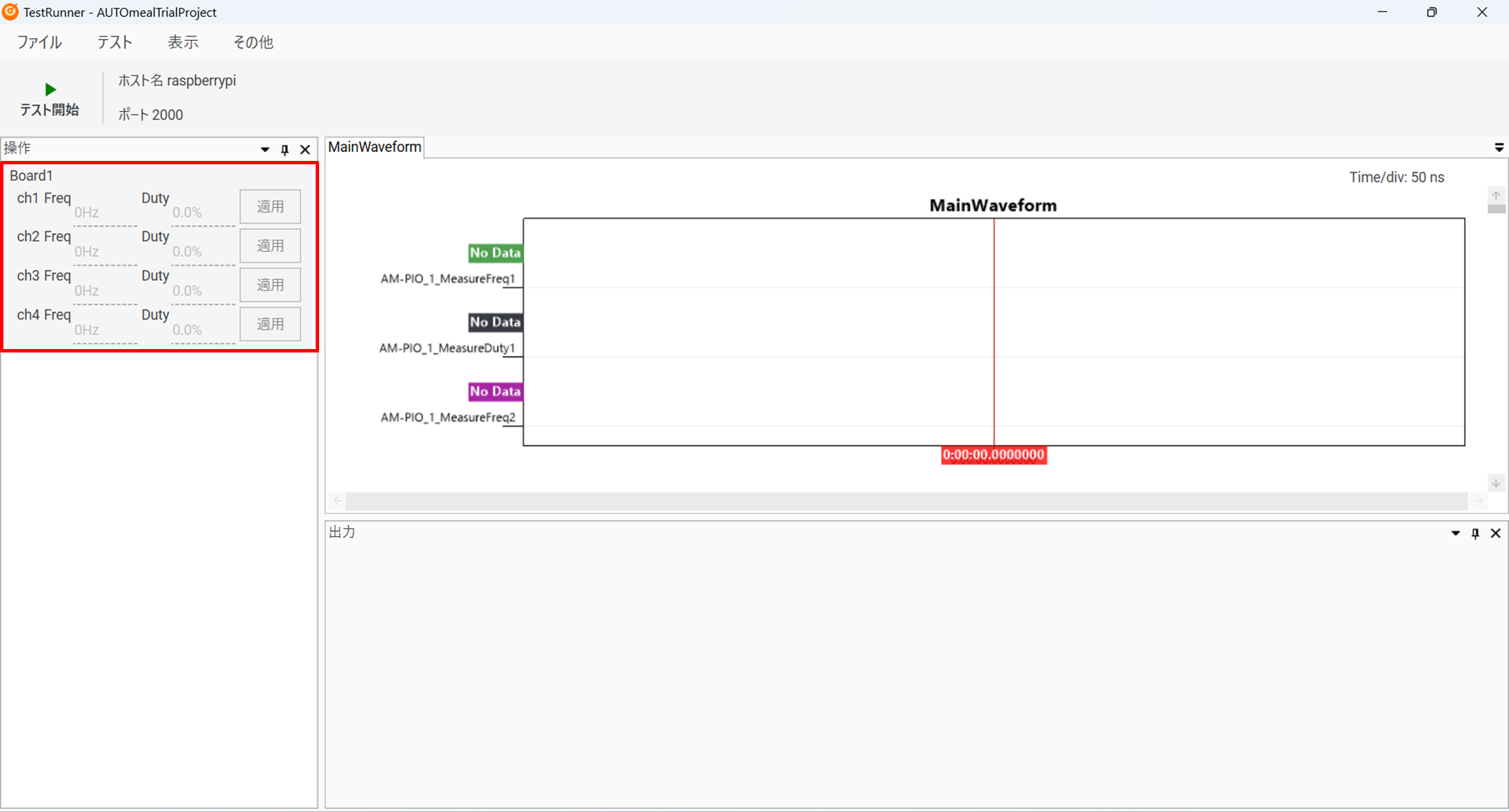Pin the 操作 panel

(285, 149)
